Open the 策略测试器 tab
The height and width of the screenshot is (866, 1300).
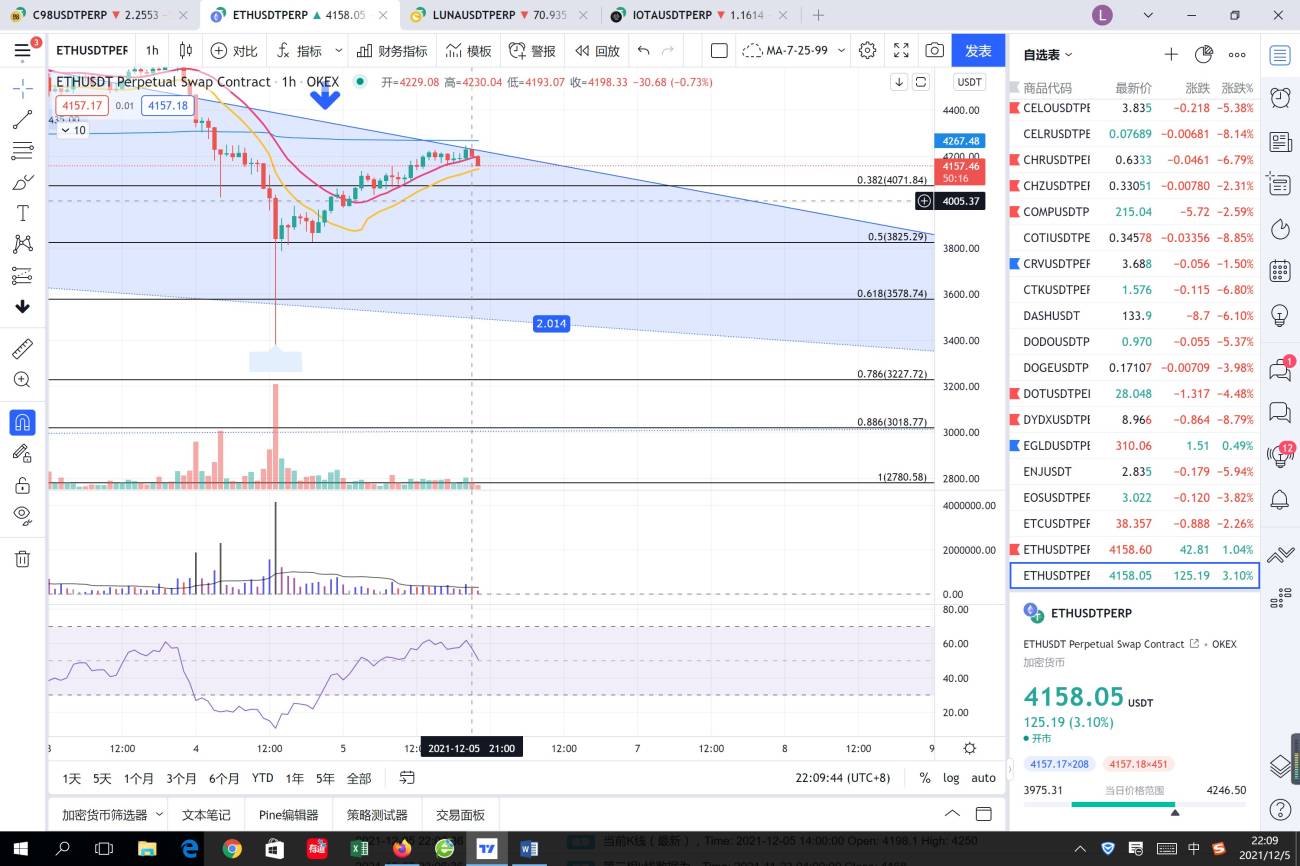tap(377, 815)
